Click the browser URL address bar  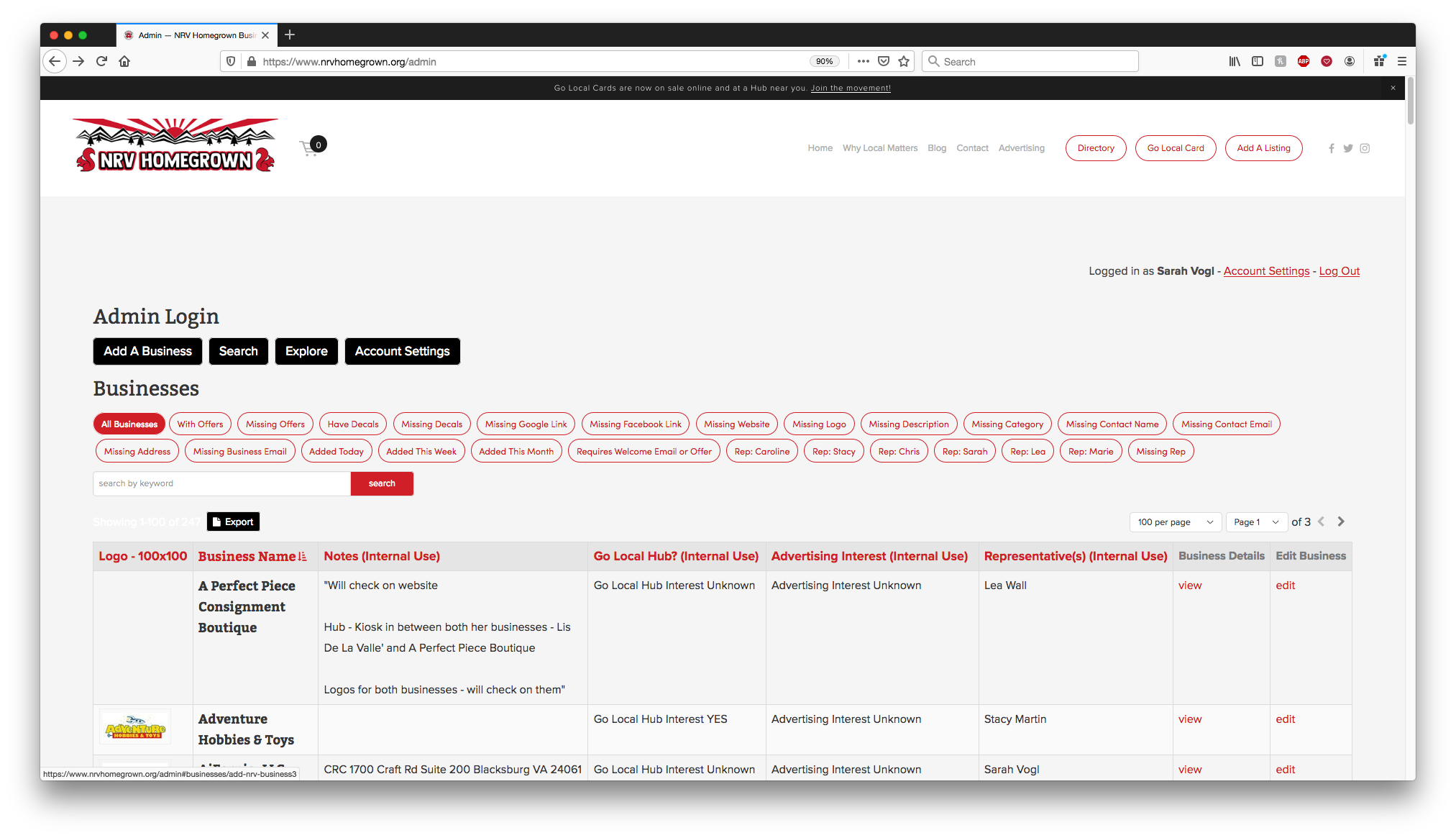point(532,62)
